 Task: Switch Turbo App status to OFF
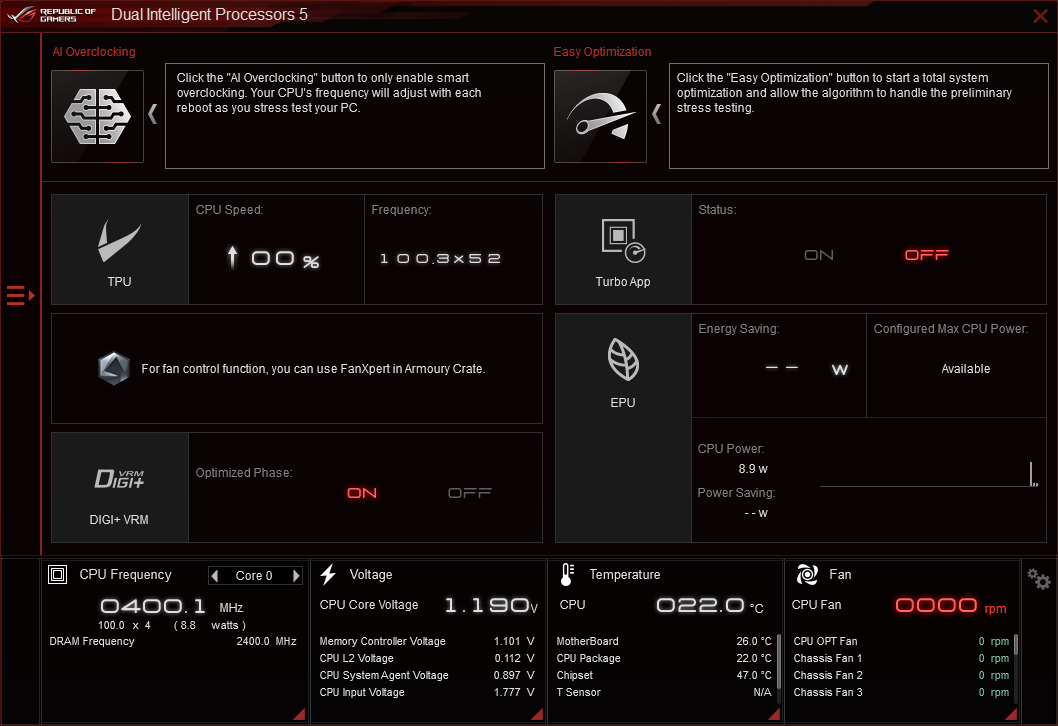point(927,255)
